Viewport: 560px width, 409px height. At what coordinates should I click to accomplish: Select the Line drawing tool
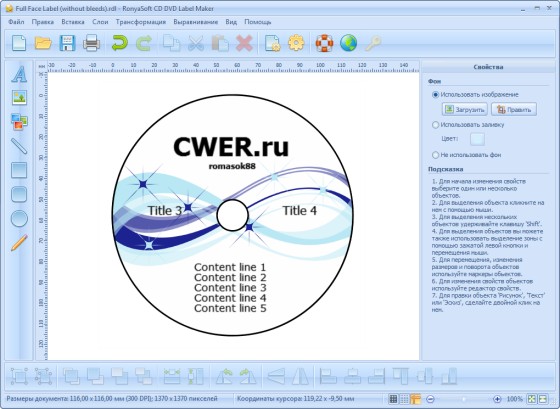19,146
